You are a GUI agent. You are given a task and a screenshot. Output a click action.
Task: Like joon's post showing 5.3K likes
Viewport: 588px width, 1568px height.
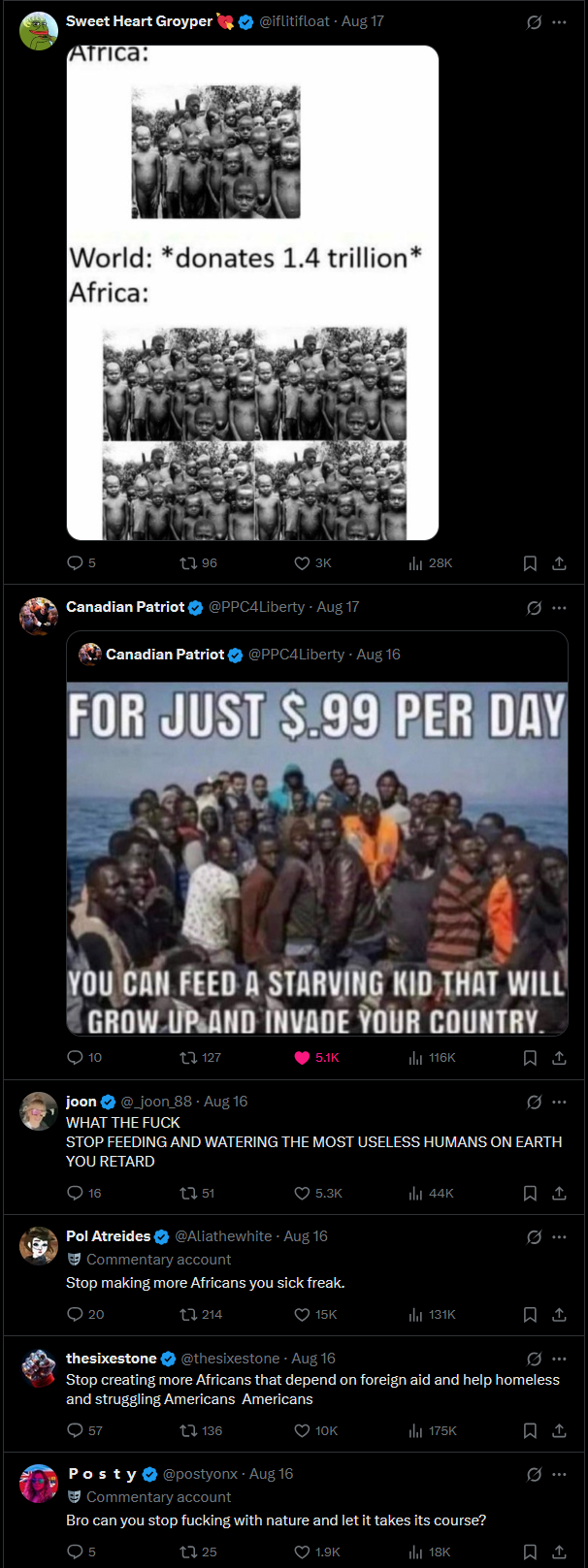(x=303, y=1194)
